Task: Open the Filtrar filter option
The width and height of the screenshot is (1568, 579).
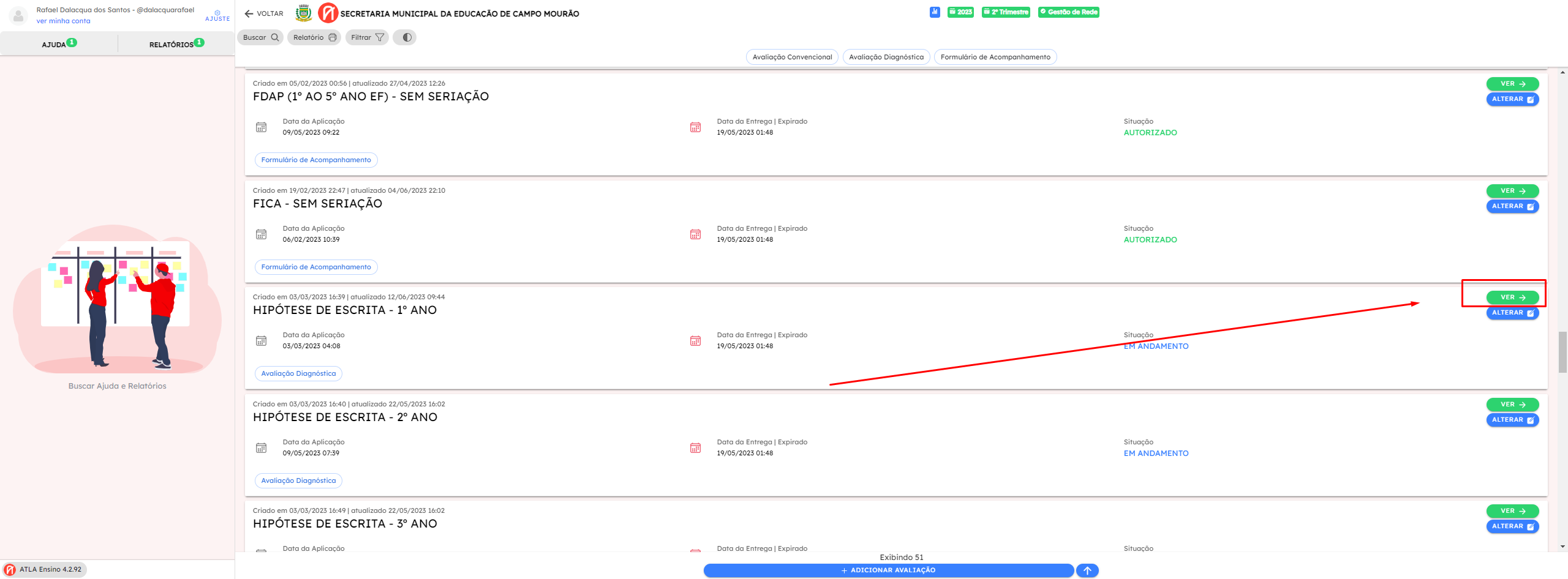Action: click(x=367, y=37)
